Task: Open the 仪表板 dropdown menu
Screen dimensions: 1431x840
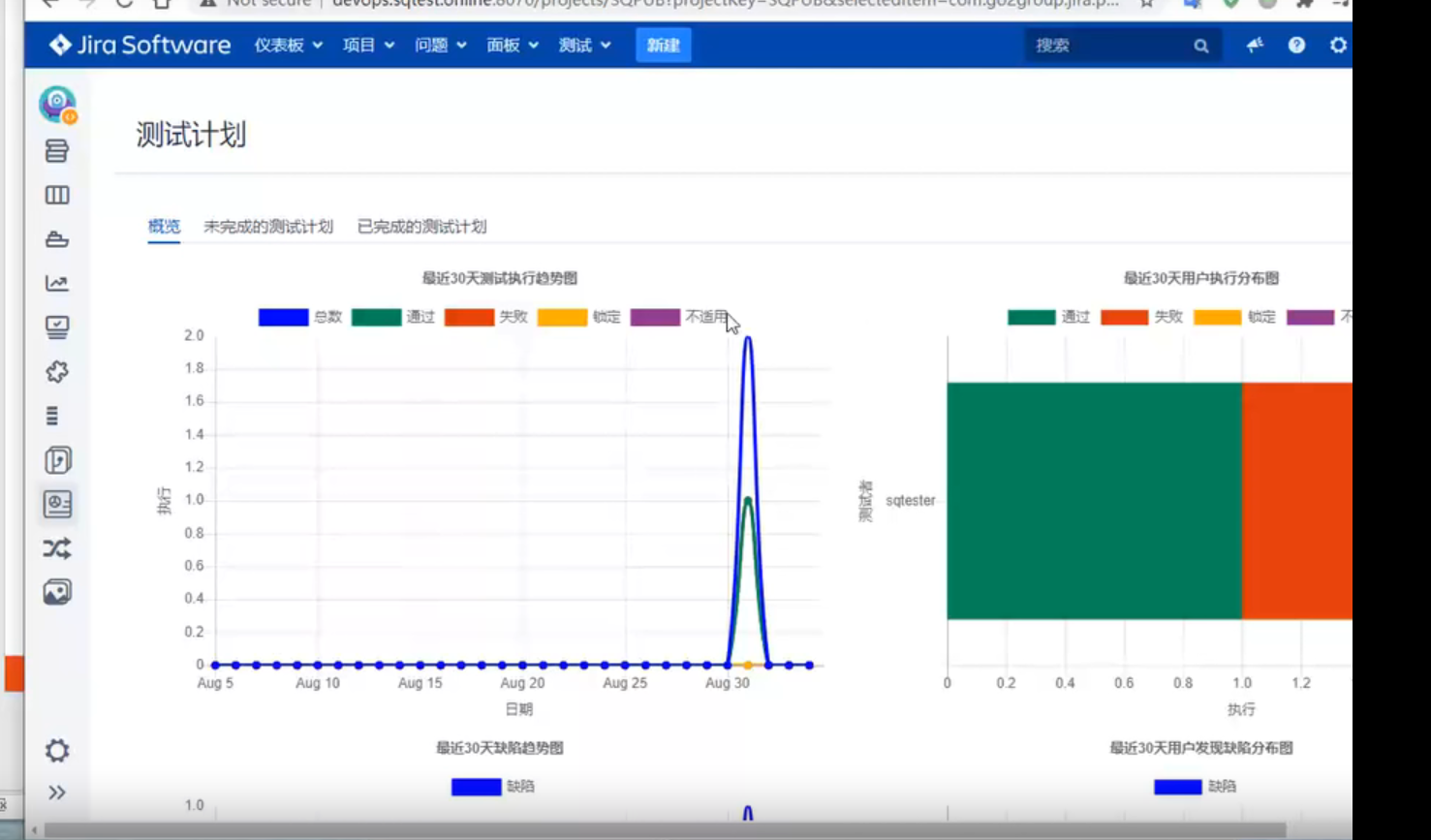Action: point(288,46)
